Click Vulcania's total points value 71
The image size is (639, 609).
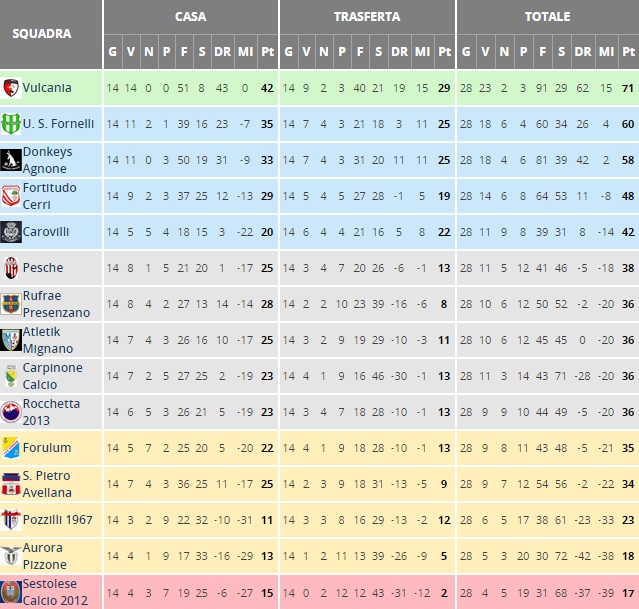[x=628, y=88]
